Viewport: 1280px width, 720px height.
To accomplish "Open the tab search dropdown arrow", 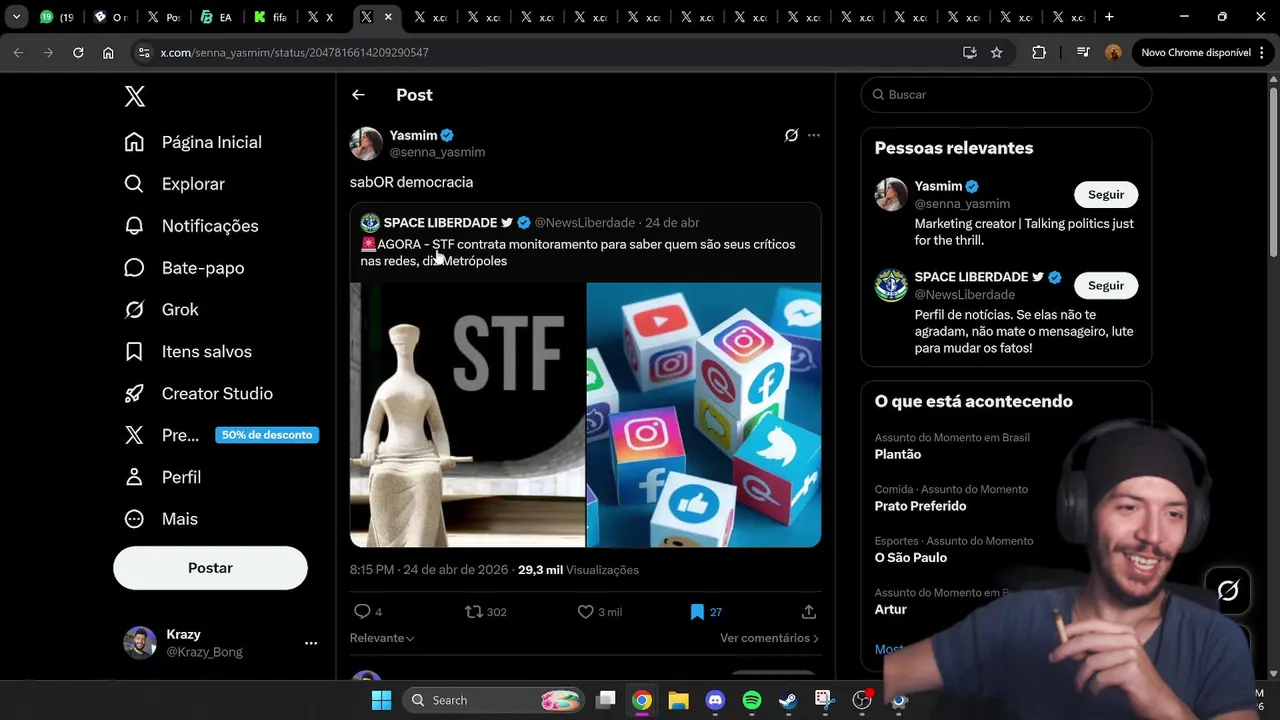I will pos(16,17).
